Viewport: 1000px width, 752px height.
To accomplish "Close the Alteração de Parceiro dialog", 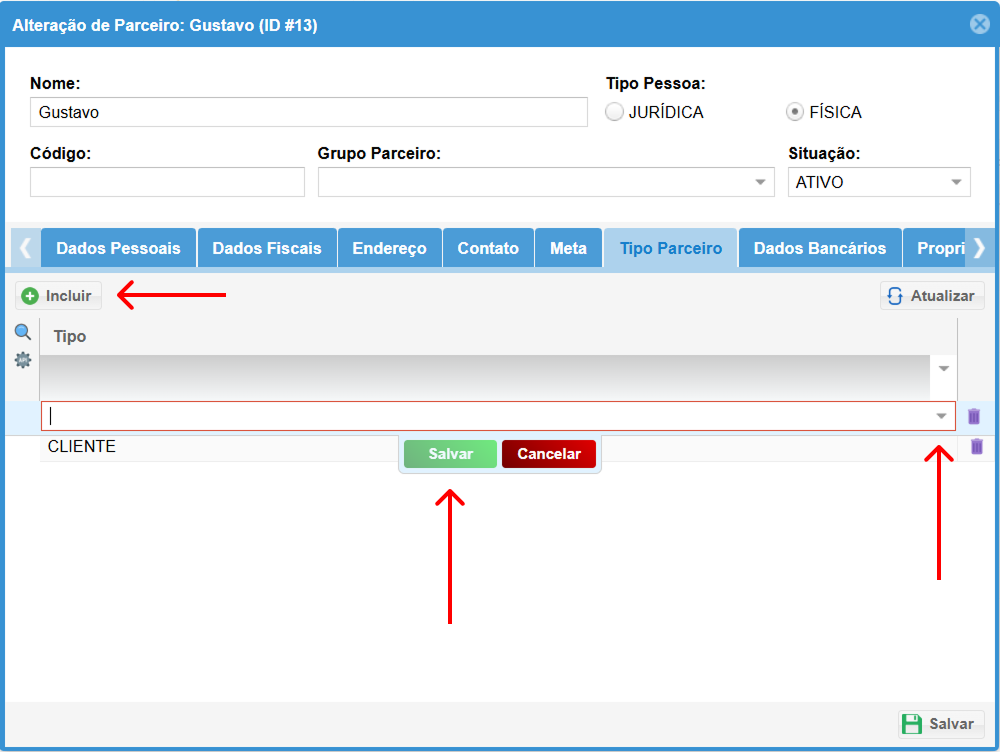I will pos(979,25).
